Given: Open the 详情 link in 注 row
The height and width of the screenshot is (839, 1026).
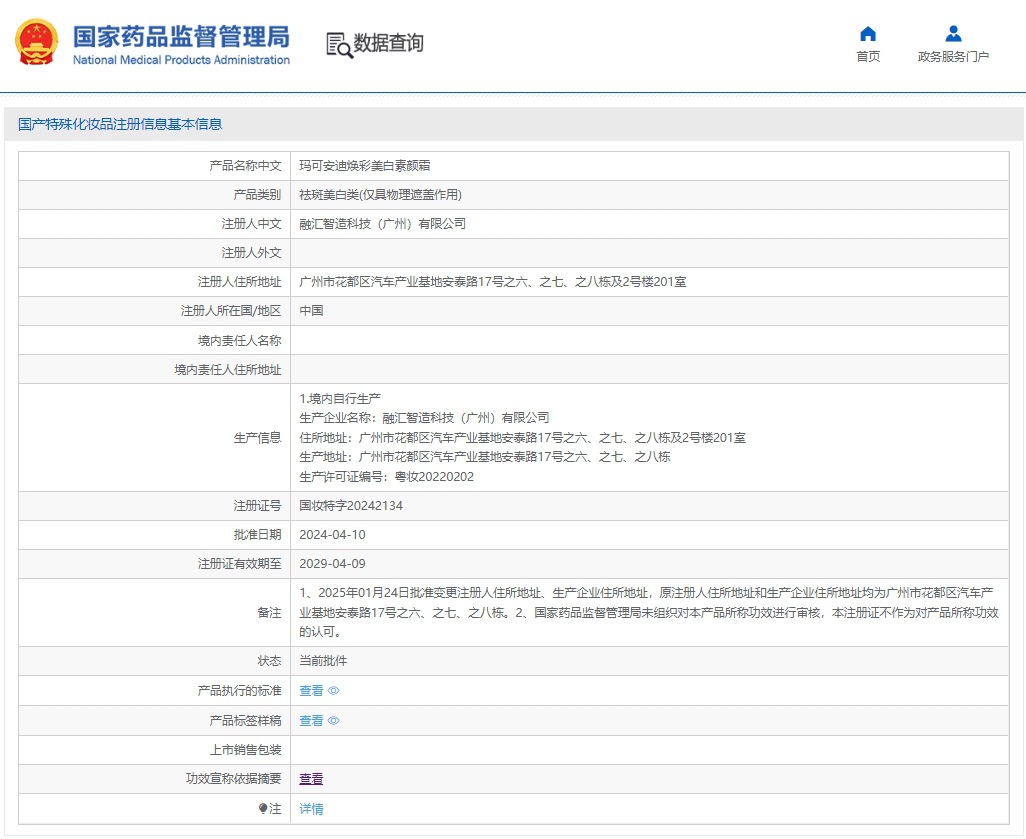Looking at the screenshot, I should (311, 809).
